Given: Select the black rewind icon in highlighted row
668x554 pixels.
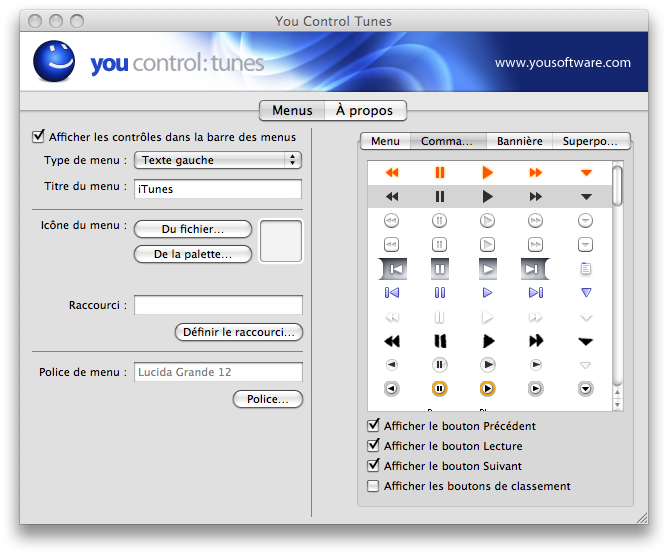Looking at the screenshot, I should (x=392, y=196).
